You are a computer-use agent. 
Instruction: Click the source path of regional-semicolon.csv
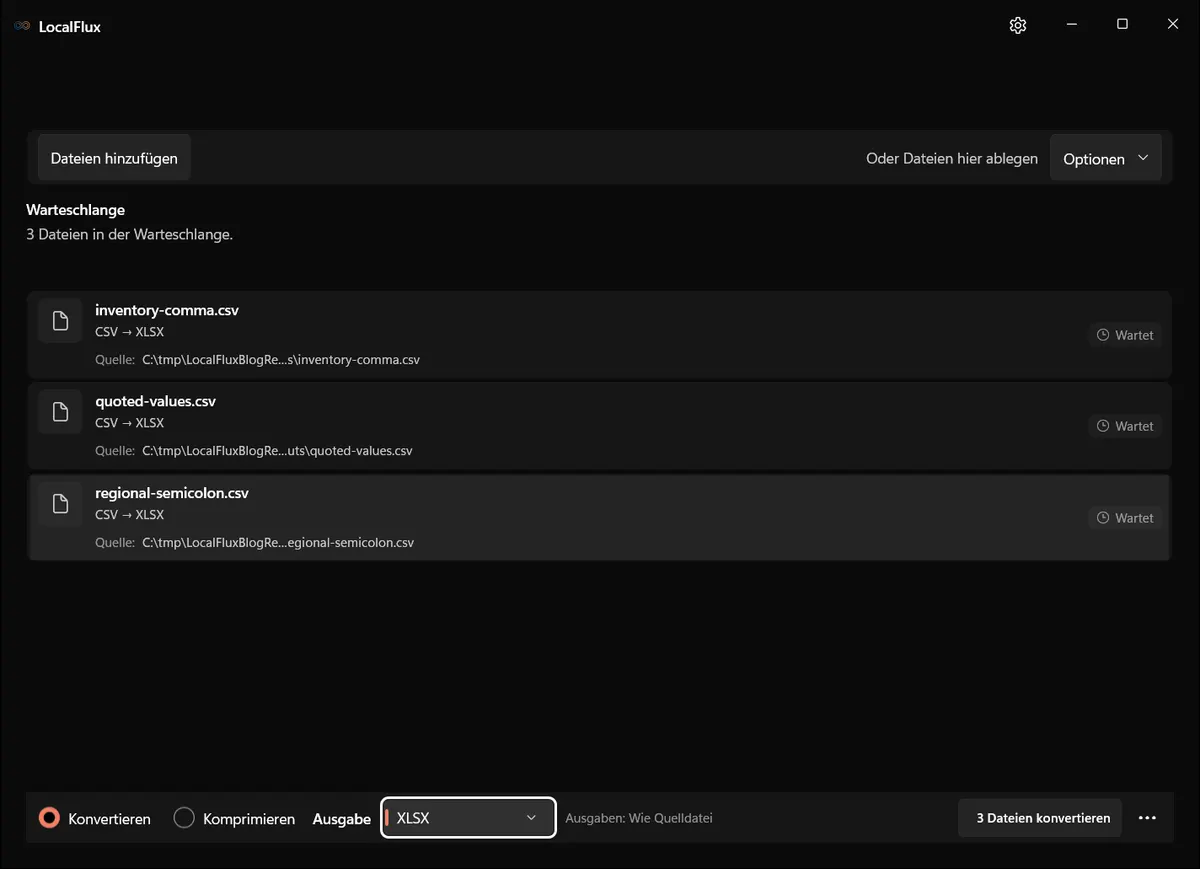point(278,543)
